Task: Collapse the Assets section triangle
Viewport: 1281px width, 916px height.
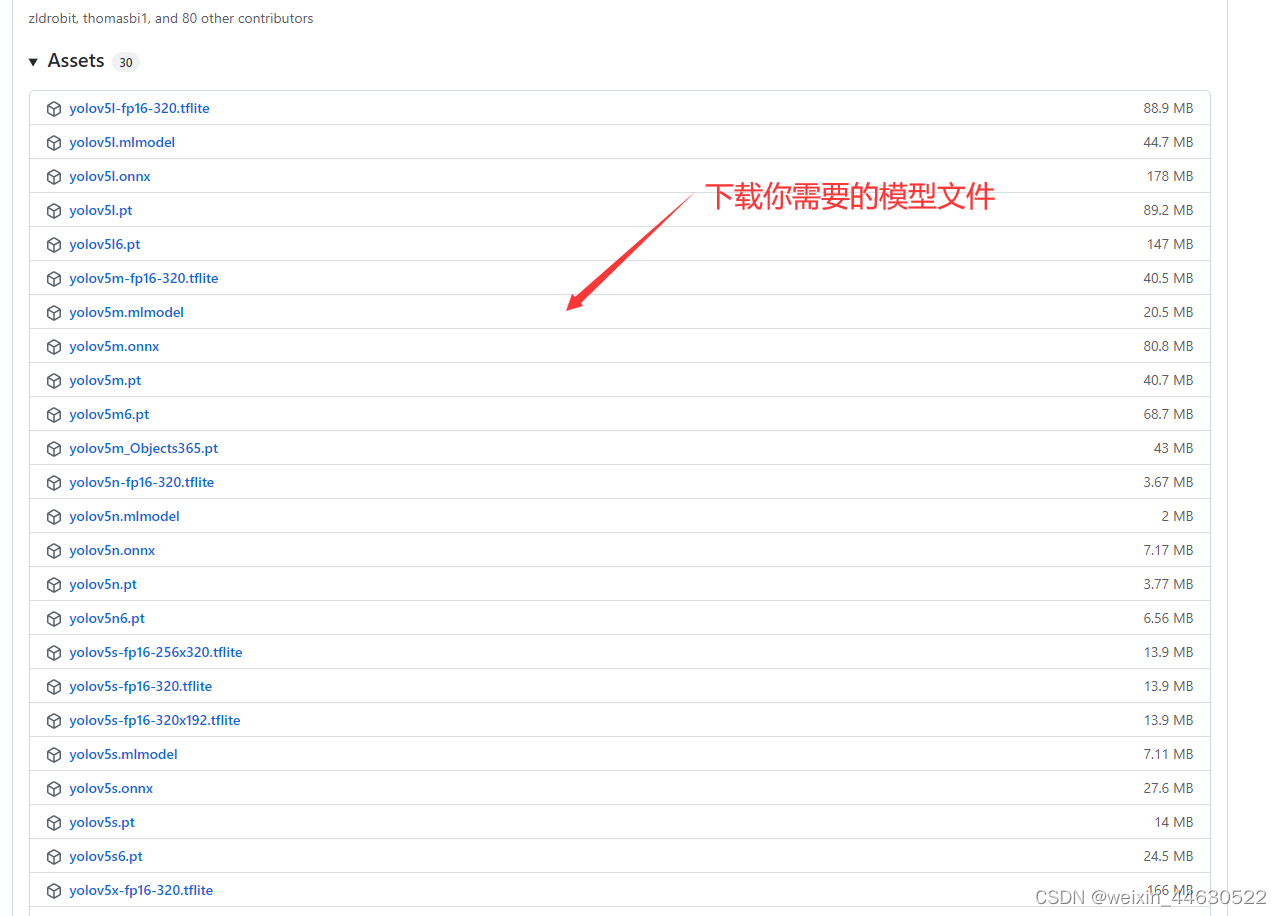Action: coord(33,62)
